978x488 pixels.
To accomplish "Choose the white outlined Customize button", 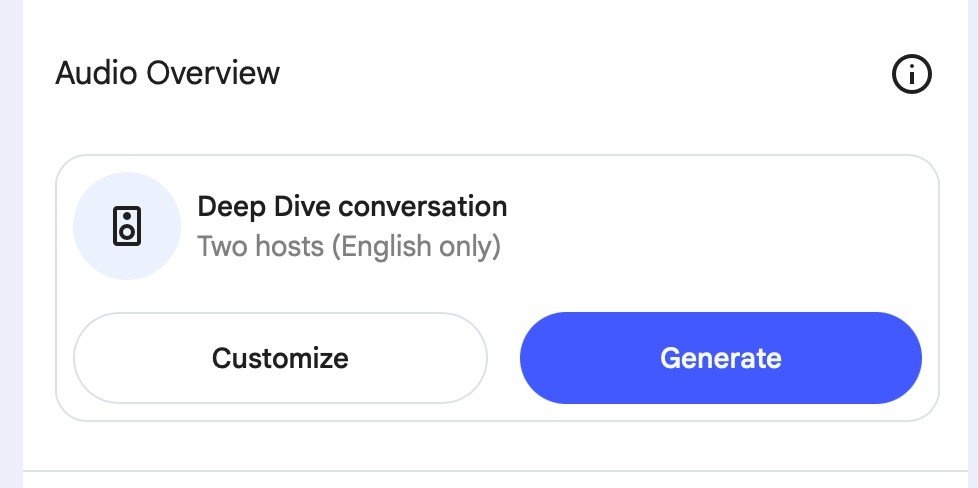I will coord(280,358).
